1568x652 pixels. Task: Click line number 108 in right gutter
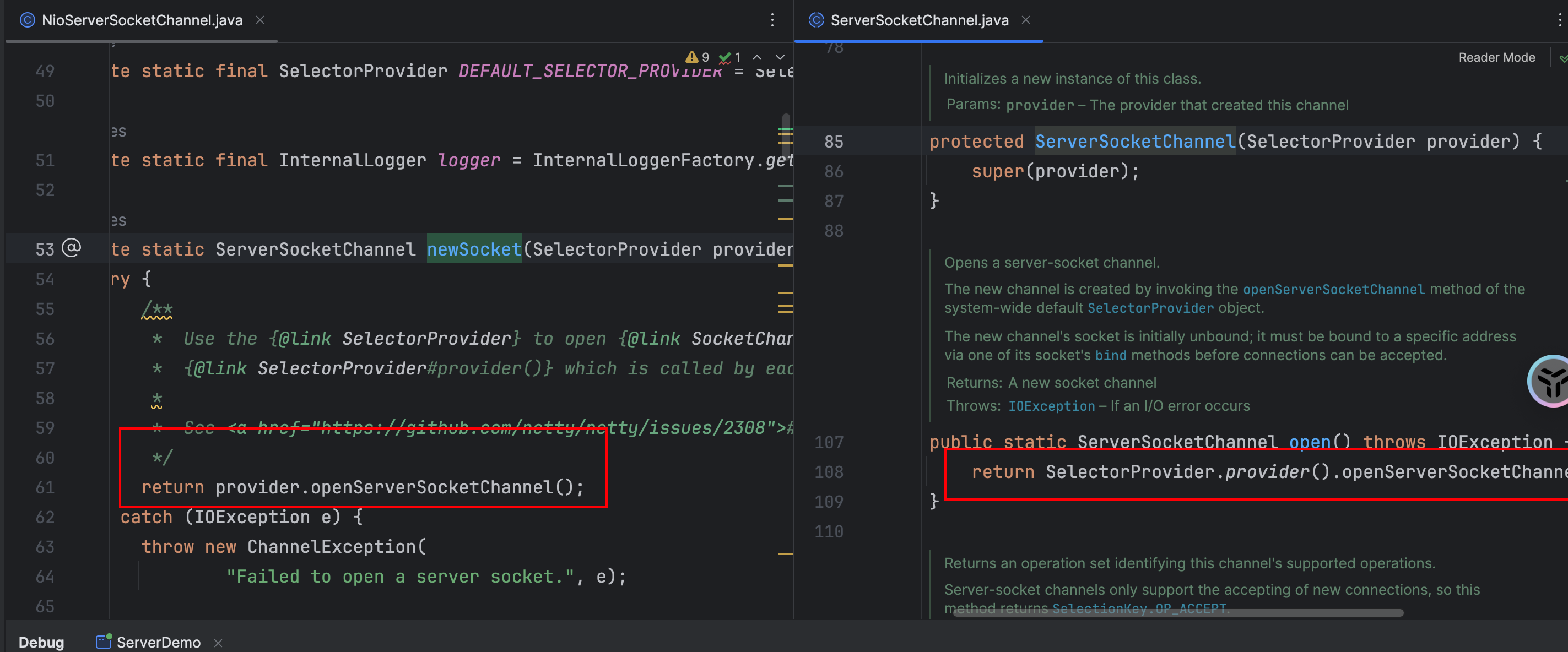[829, 472]
